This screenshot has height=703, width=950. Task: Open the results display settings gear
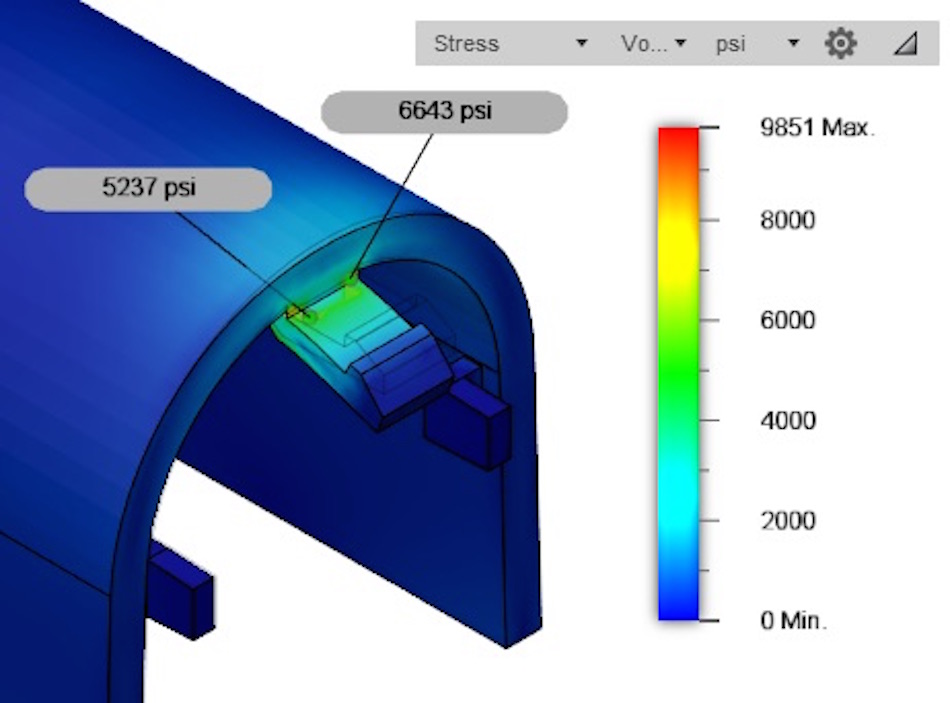pyautogui.click(x=841, y=43)
